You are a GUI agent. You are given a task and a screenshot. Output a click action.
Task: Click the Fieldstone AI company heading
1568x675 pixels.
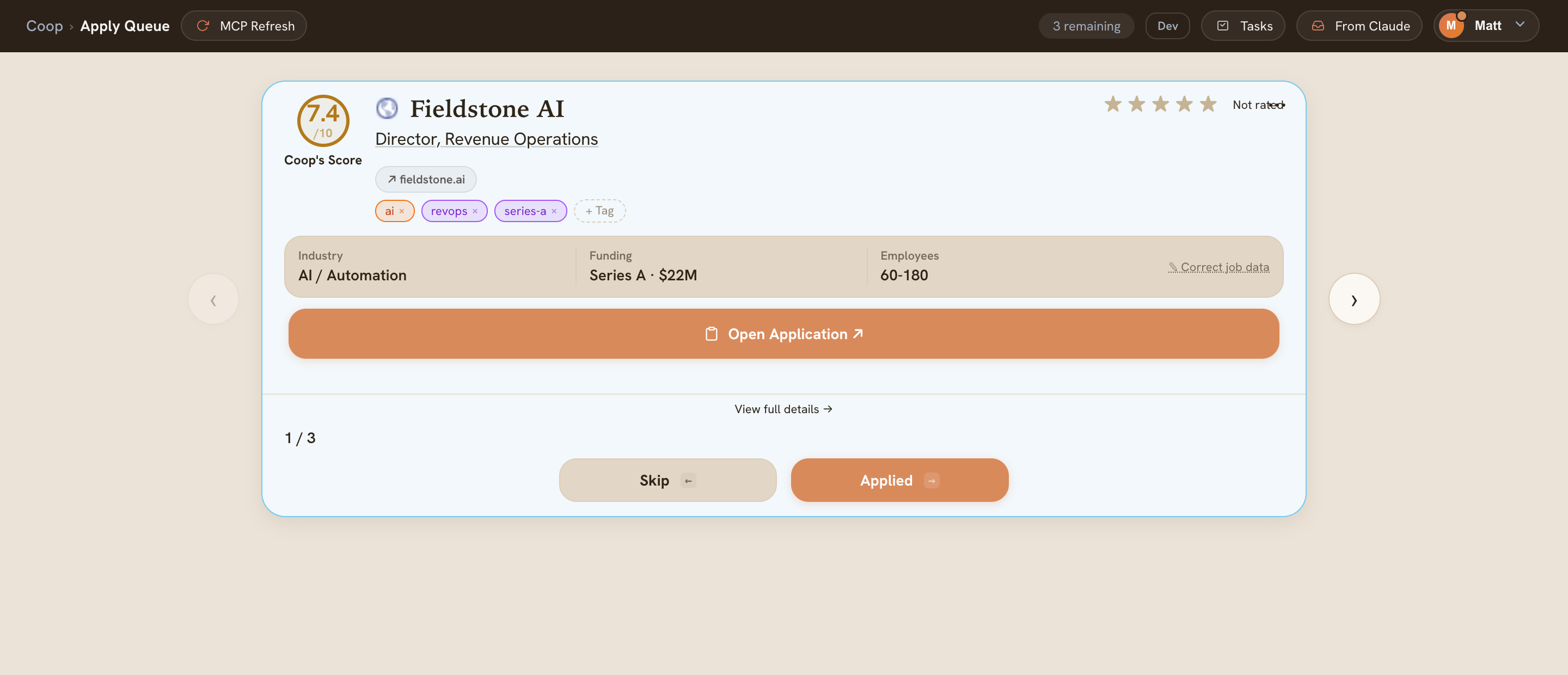[487, 109]
